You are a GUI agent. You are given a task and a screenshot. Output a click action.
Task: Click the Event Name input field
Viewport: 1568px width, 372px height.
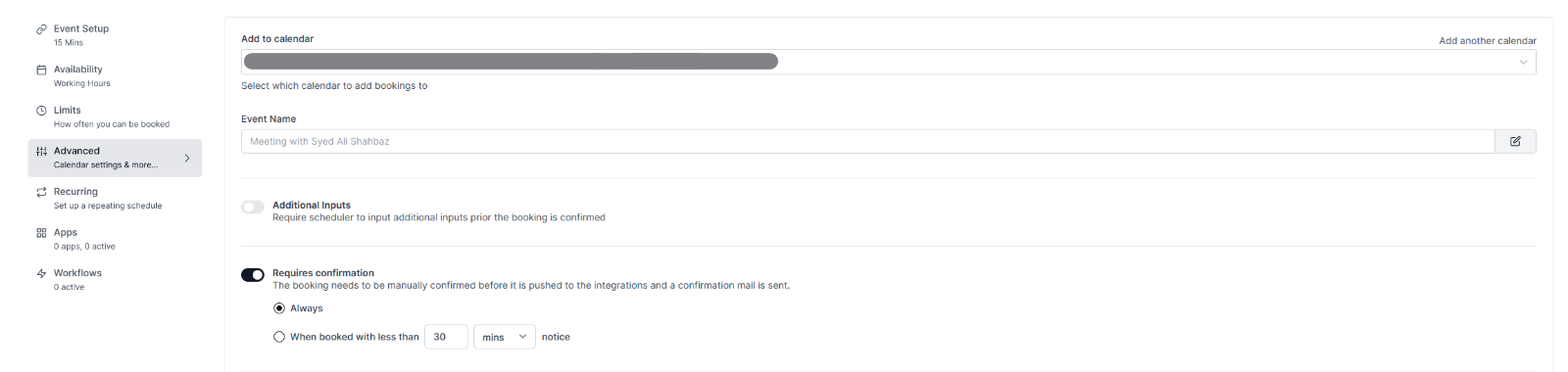point(867,142)
